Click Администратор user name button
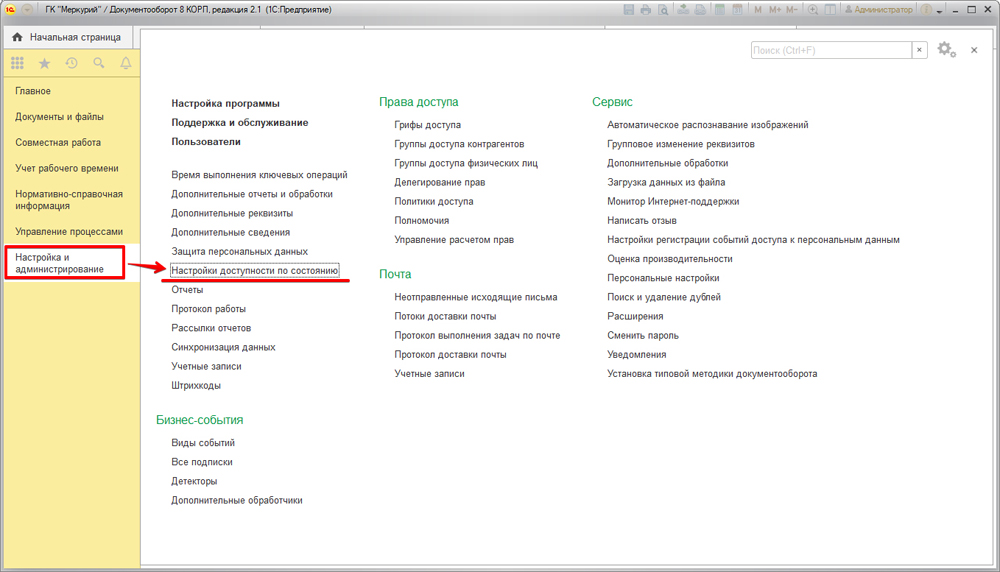 coord(879,10)
